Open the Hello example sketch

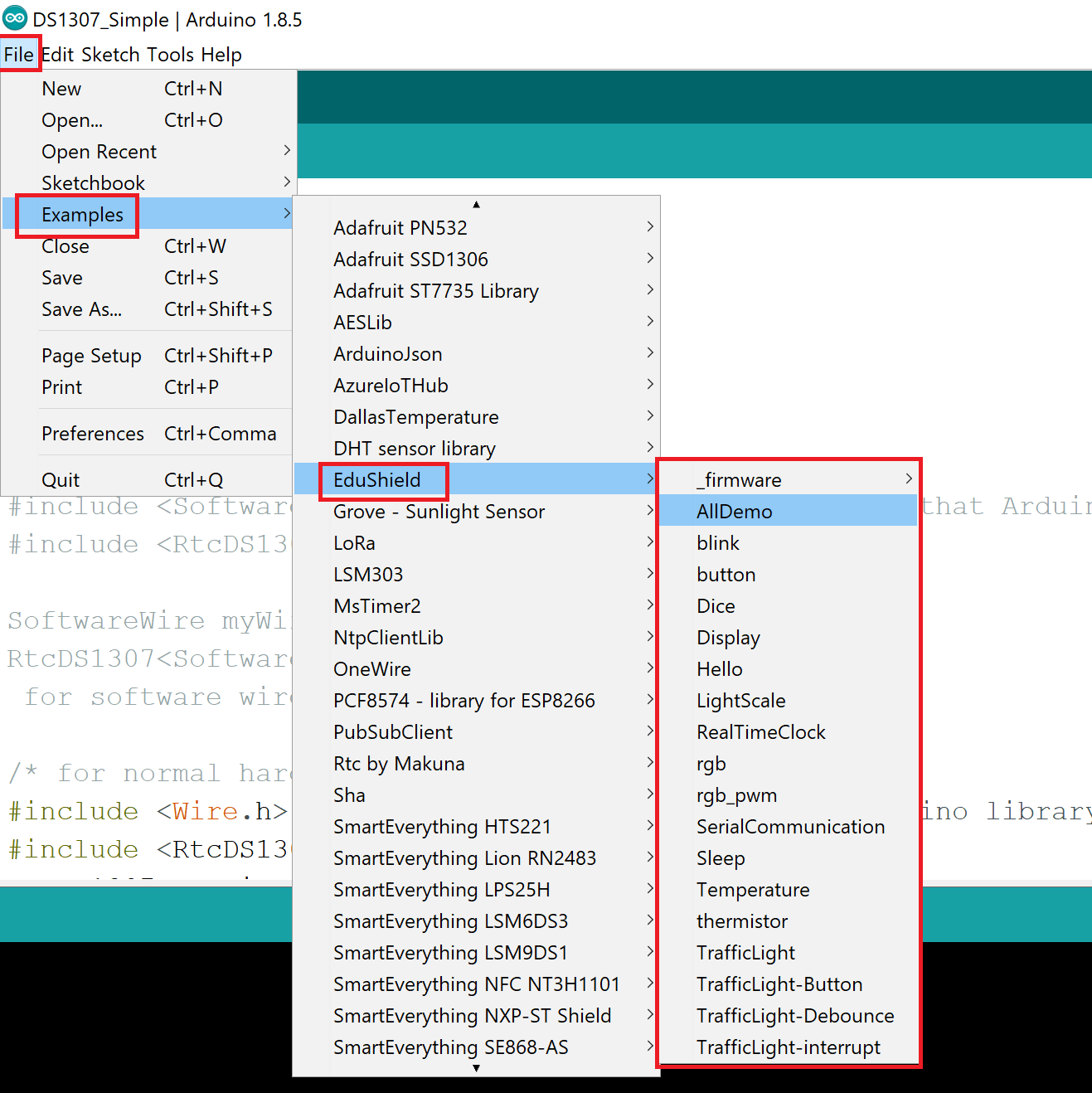[x=789, y=669]
